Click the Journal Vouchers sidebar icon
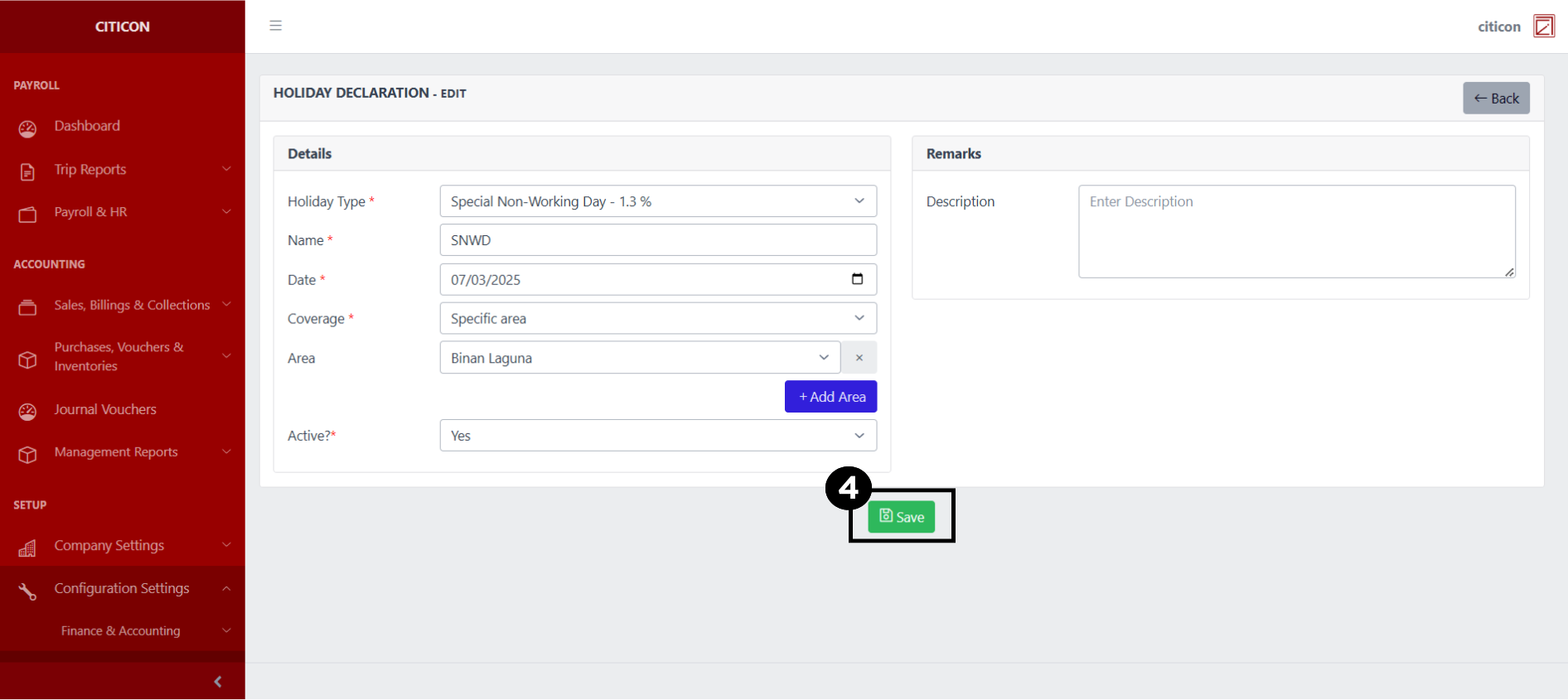1568x700 pixels. point(27,412)
